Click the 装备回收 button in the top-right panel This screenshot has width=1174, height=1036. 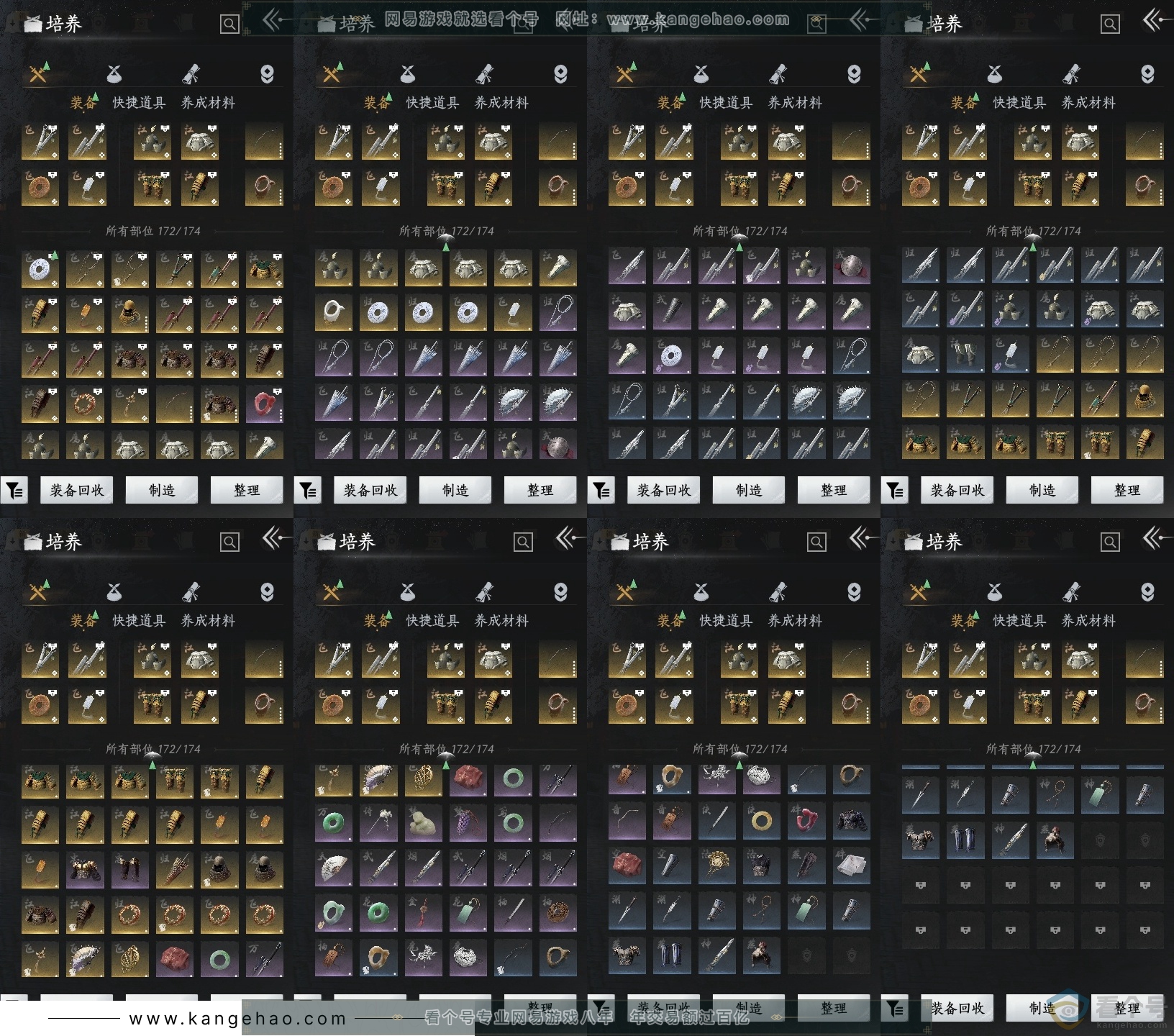[x=957, y=491]
